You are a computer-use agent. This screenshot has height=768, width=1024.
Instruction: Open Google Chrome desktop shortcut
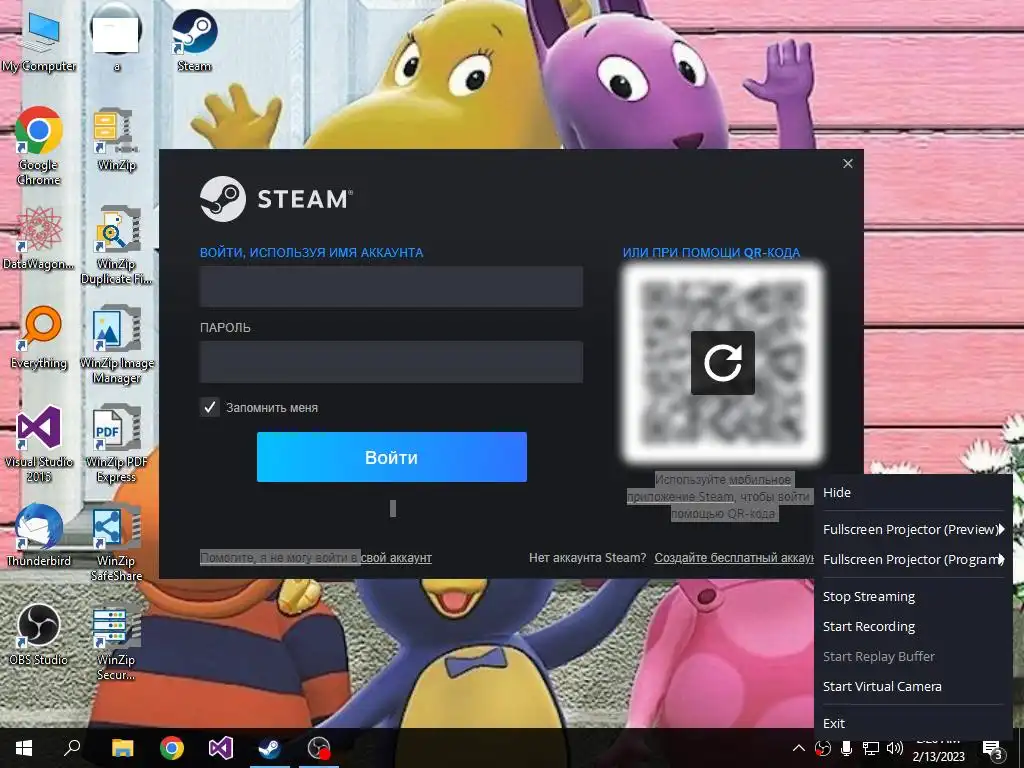(x=39, y=146)
